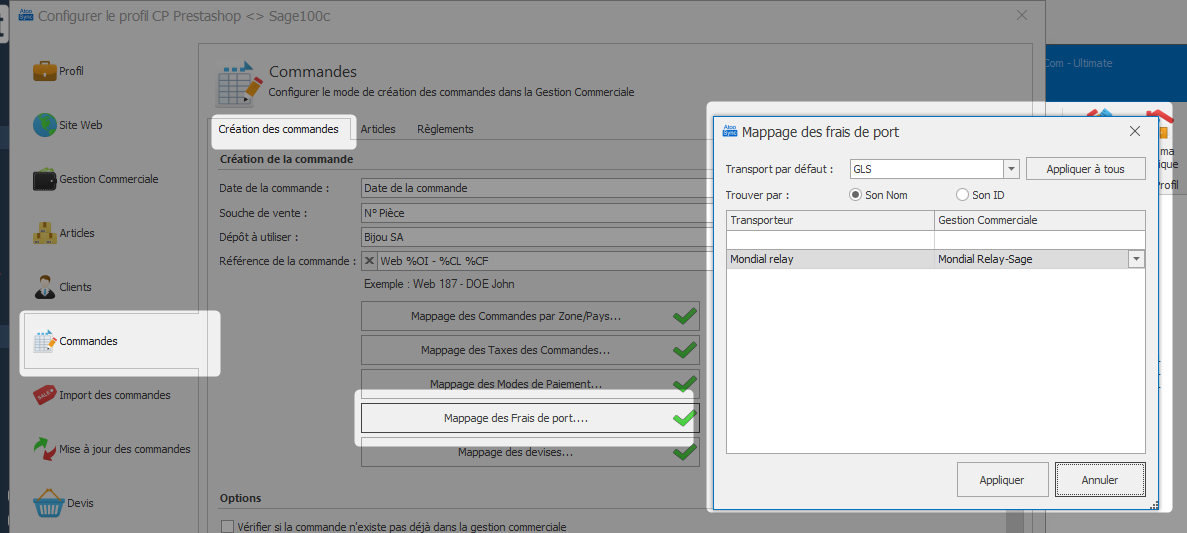Open the Mondial Relay-Sage dropdown arrow
This screenshot has height=533, width=1187.
pos(1136,259)
